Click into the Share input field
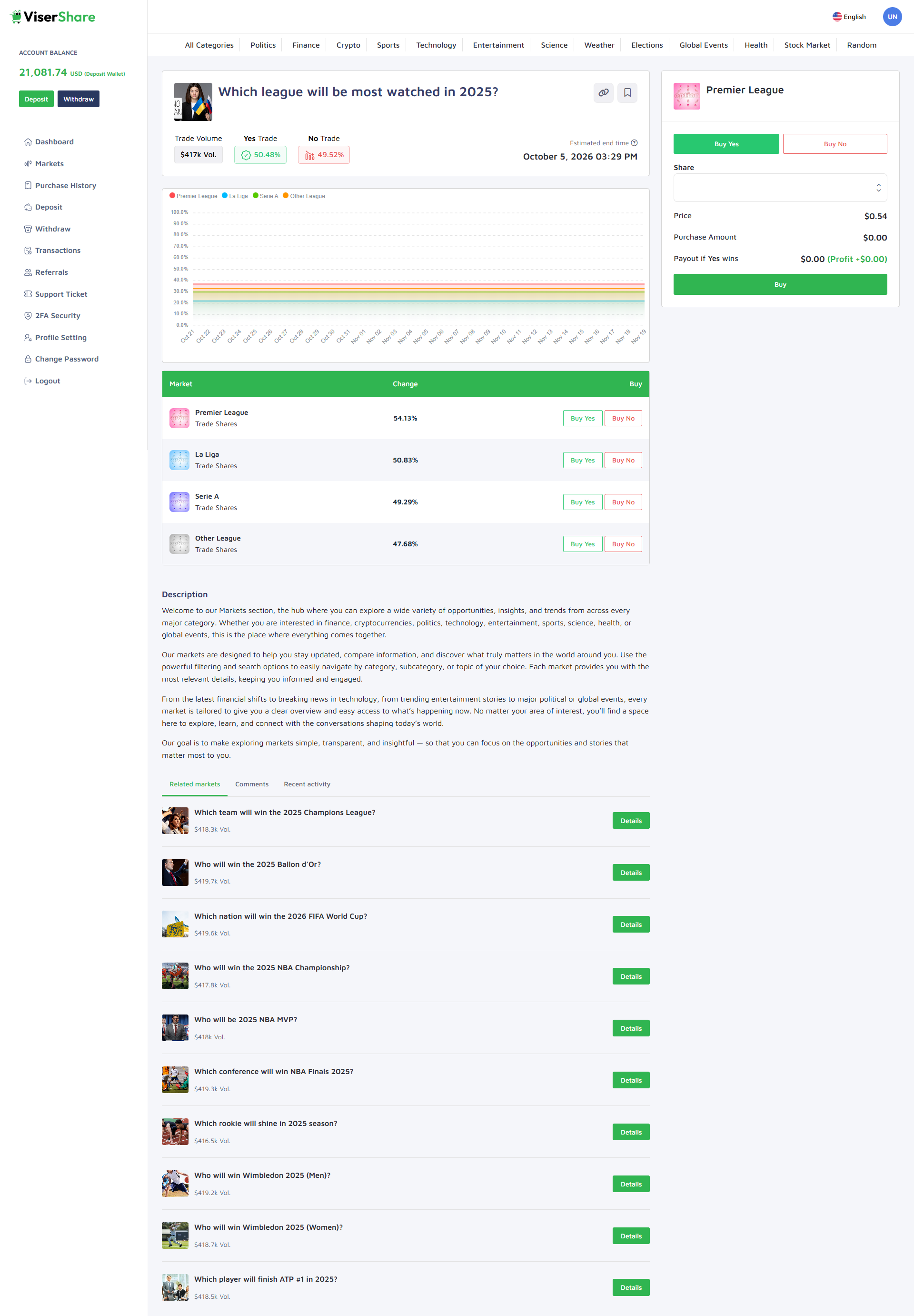Viewport: 914px width, 1316px height. [x=773, y=188]
